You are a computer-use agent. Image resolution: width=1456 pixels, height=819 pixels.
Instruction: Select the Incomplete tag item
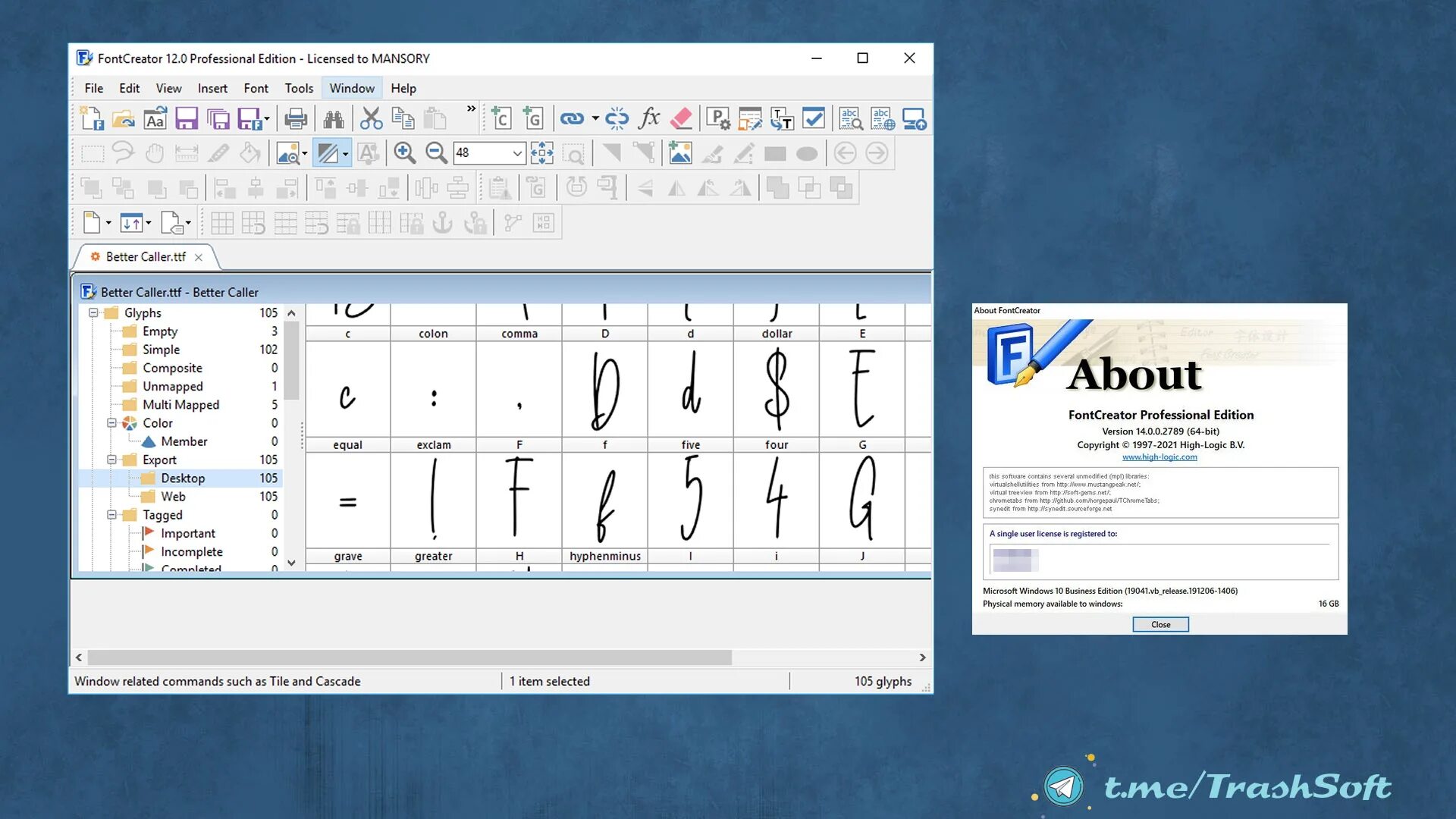[x=192, y=551]
